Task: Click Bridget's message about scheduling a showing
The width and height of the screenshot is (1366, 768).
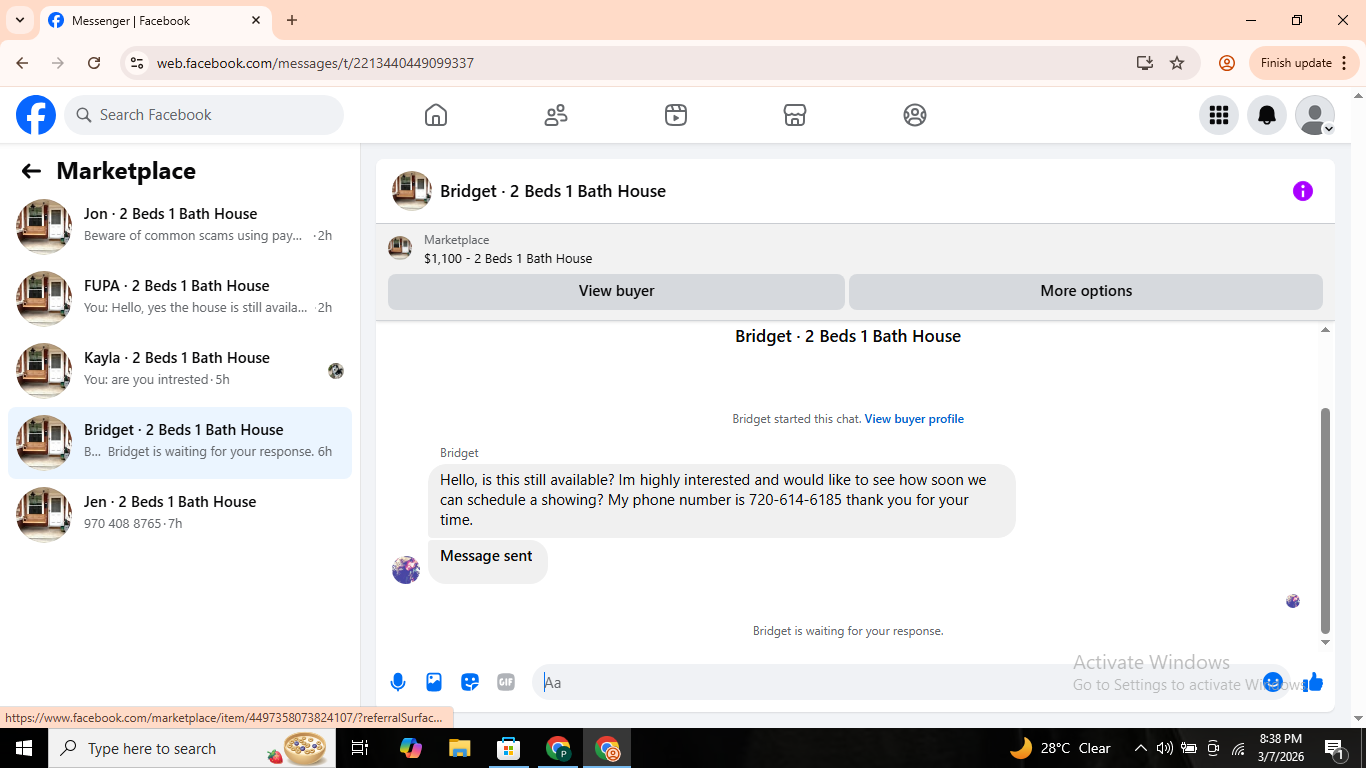Action: (x=722, y=500)
